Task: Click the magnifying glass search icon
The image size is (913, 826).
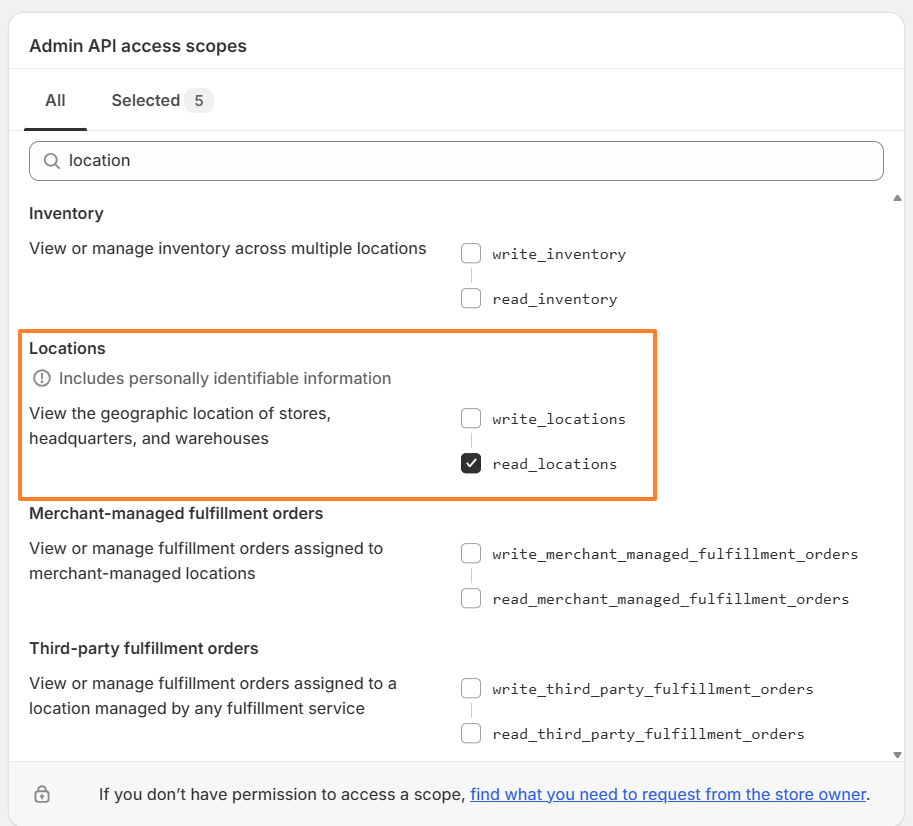Action: click(50, 161)
